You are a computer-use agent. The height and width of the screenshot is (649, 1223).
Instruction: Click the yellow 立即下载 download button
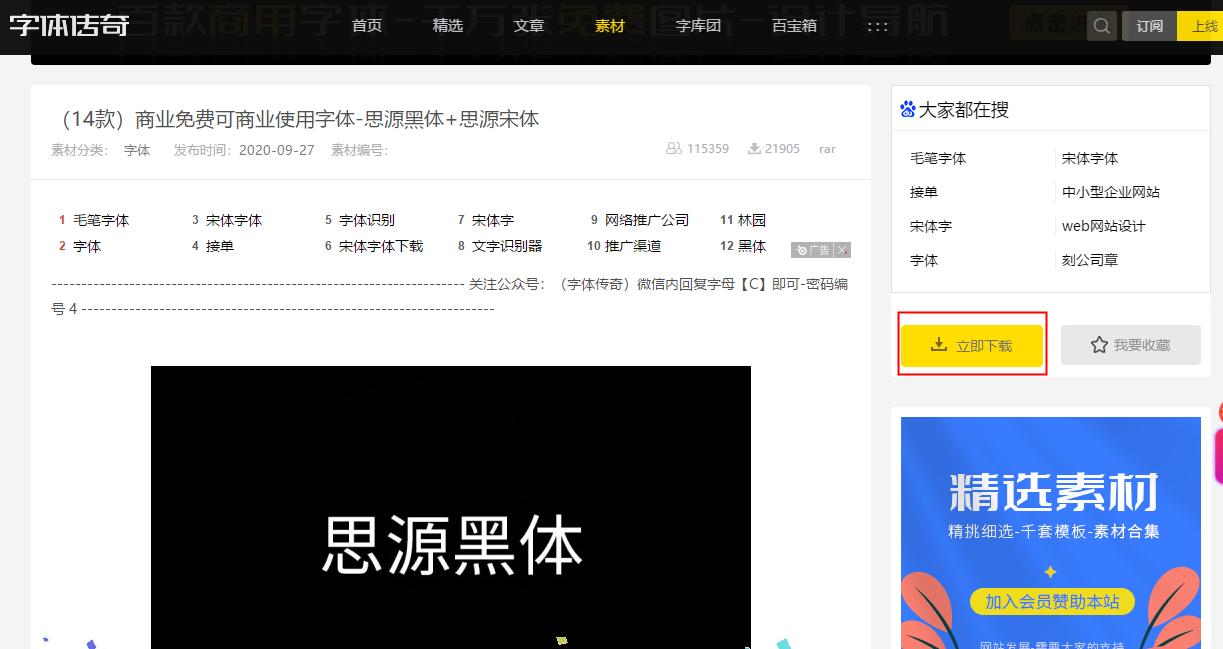pyautogui.click(x=971, y=344)
